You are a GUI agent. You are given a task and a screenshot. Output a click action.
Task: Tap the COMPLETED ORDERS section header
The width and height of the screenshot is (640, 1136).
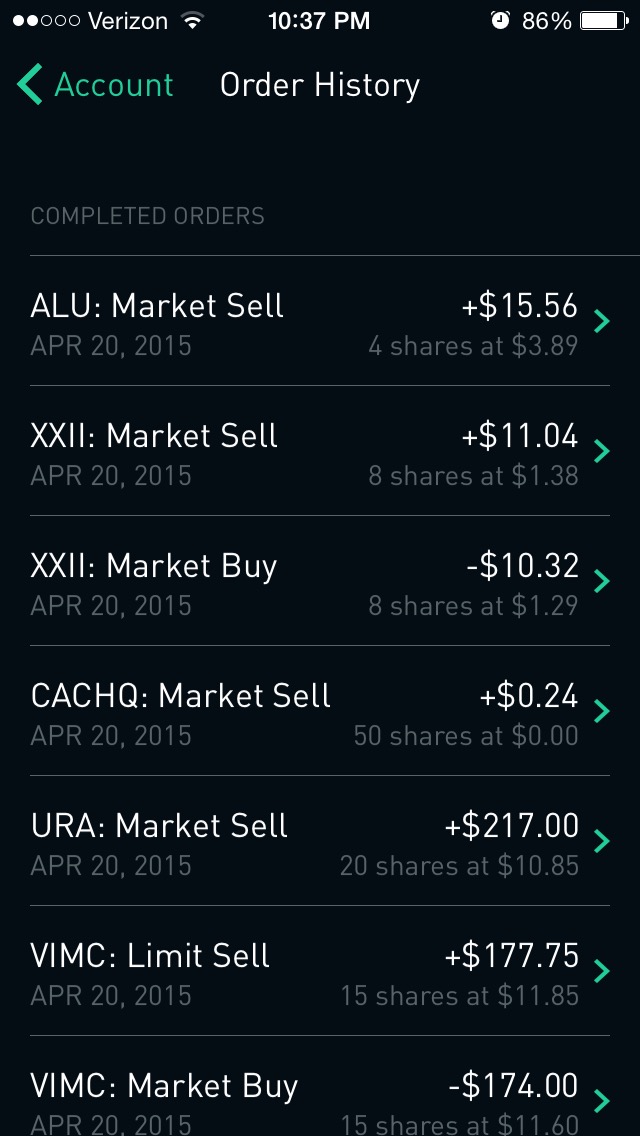pos(147,215)
